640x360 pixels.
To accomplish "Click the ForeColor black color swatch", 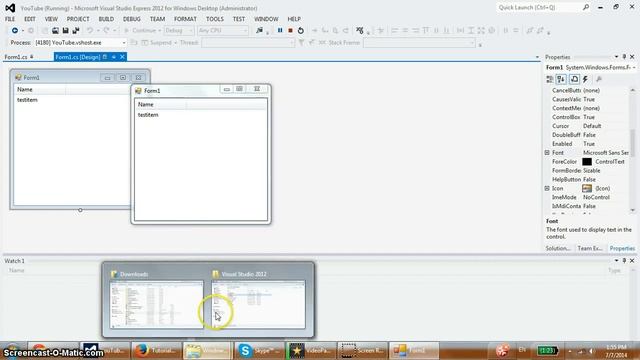I will point(587,162).
